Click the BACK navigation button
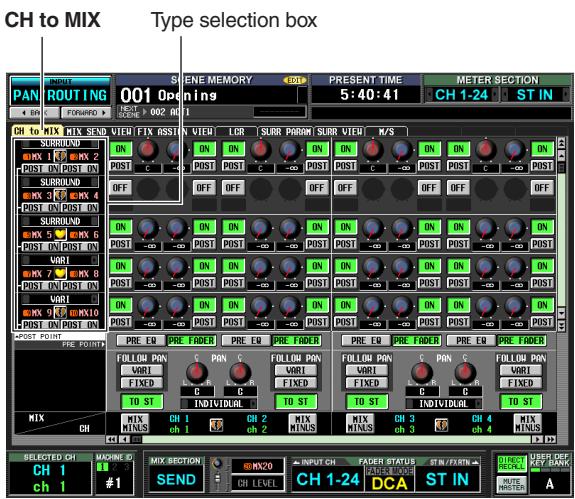 [x=34, y=113]
